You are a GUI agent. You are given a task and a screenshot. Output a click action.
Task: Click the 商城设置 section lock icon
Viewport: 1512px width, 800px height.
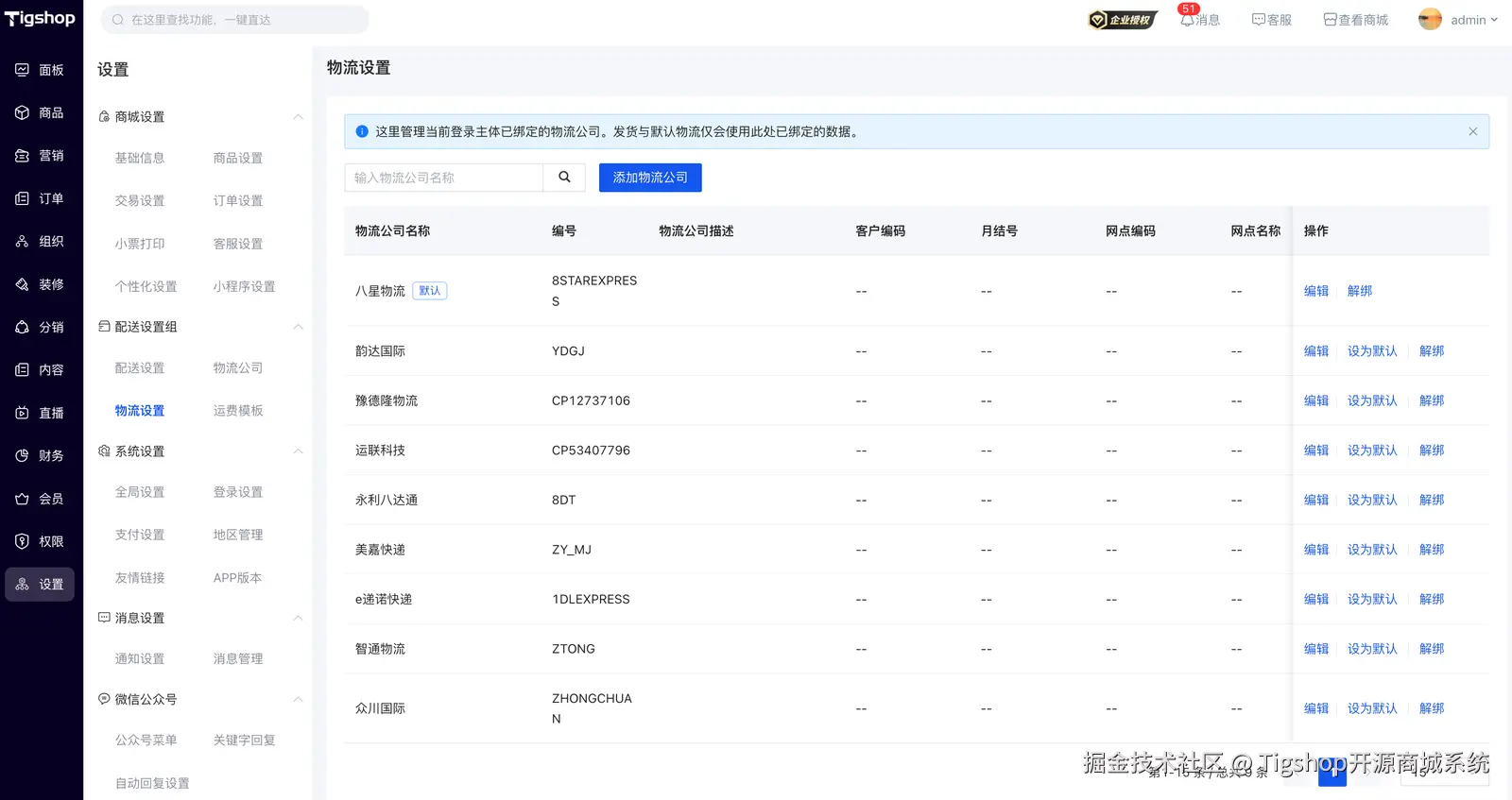[x=104, y=117]
